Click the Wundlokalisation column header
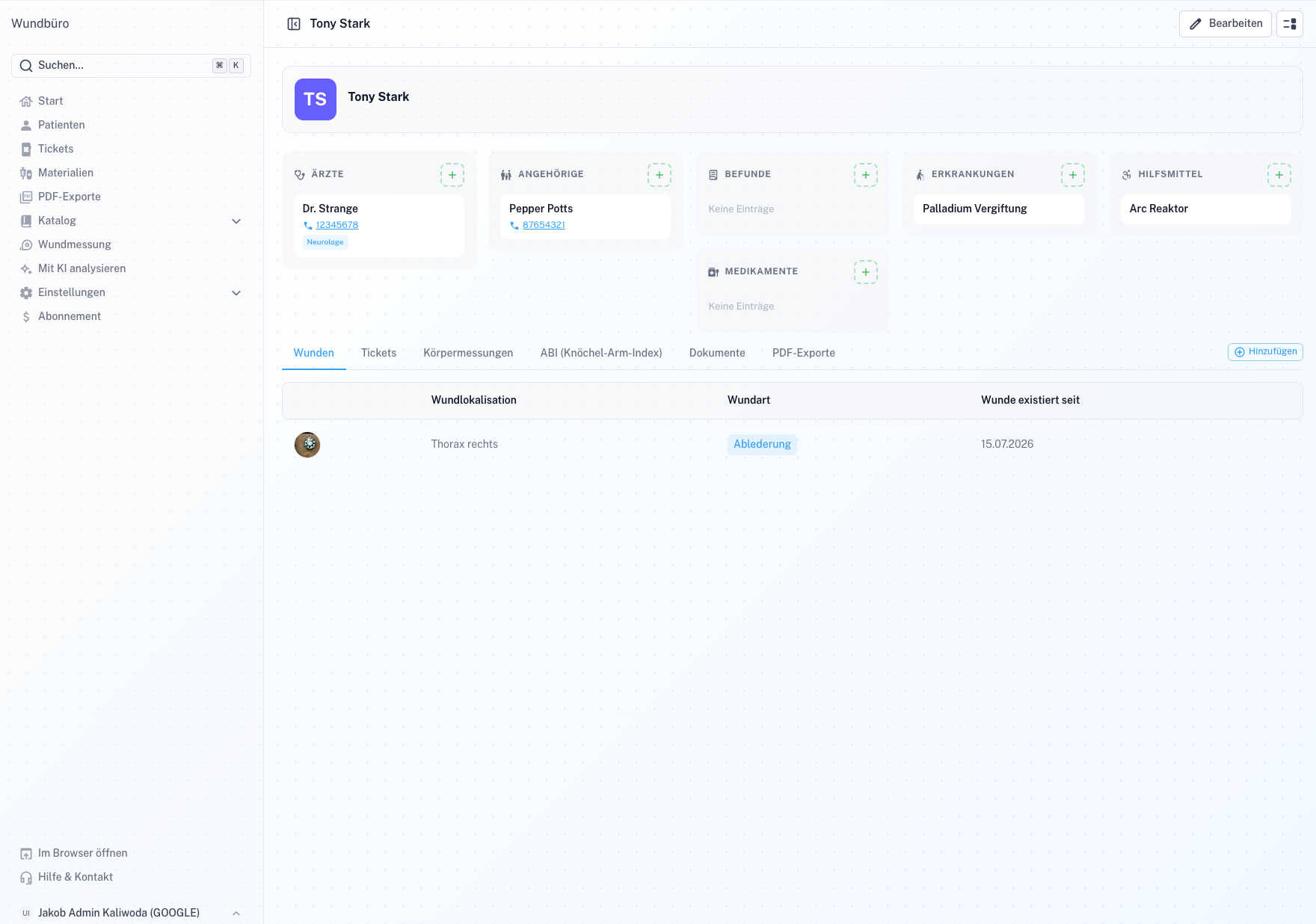The height and width of the screenshot is (924, 1316). point(474,400)
